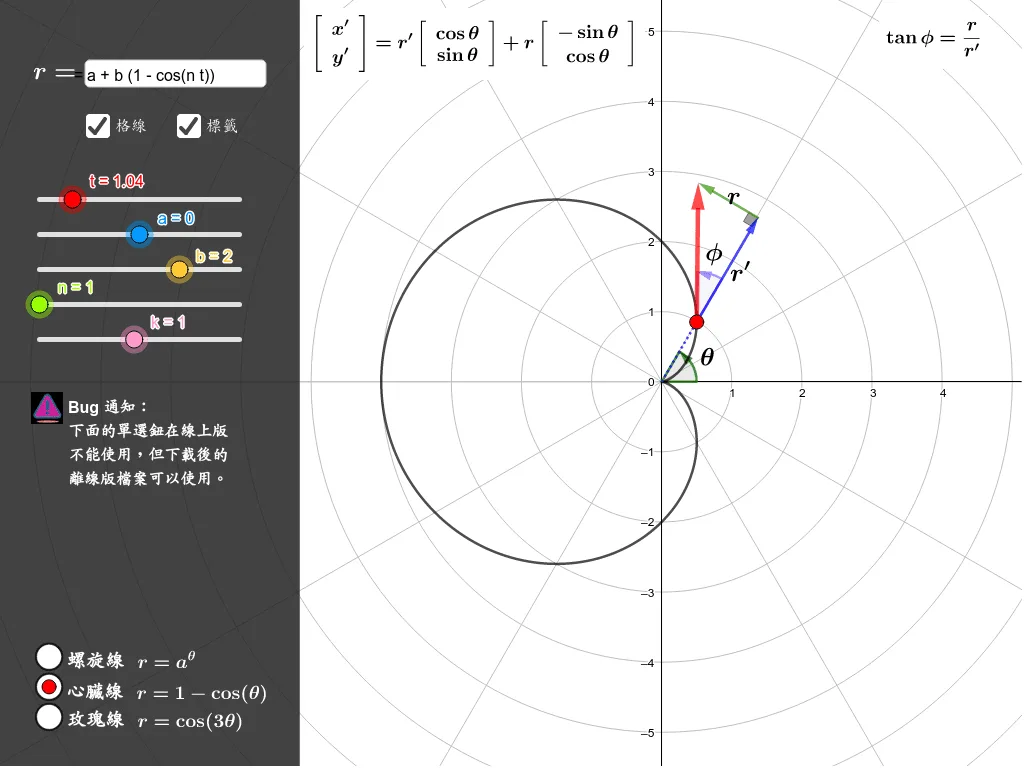The width and height of the screenshot is (1024, 768).
Task: Click the x′ y′ matrix equation
Action: click(x=475, y=43)
